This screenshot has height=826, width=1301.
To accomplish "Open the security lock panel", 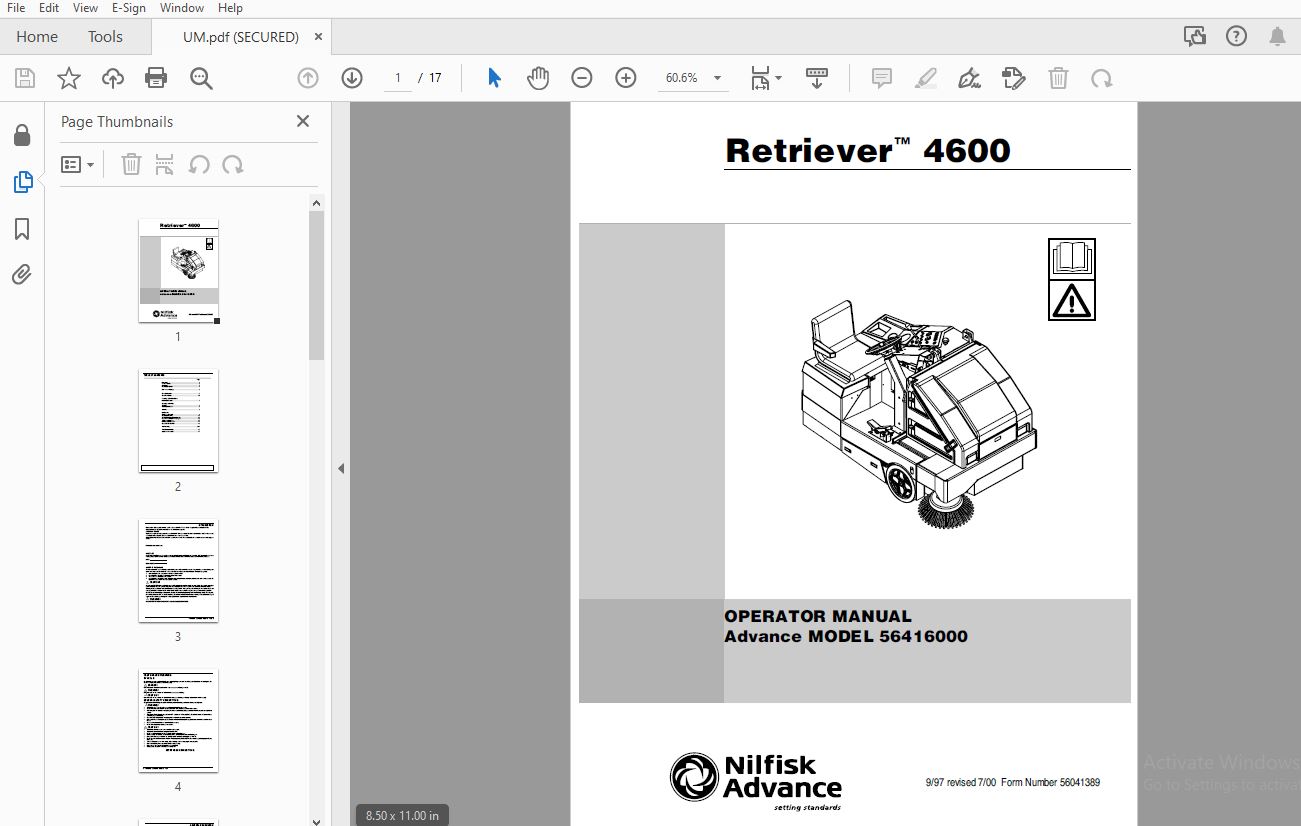I will [x=22, y=135].
